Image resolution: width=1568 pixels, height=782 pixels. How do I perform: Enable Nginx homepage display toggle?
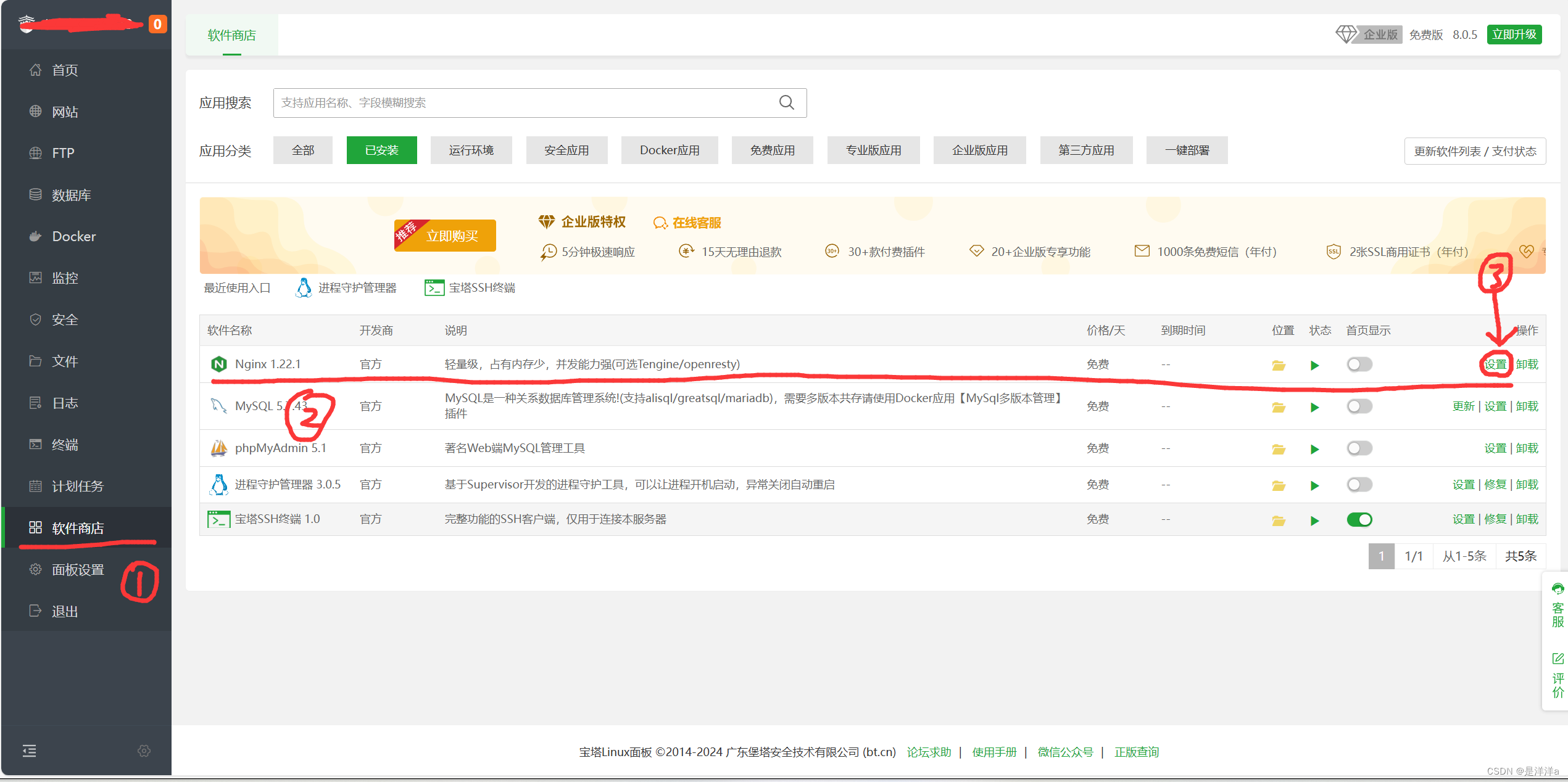point(1359,364)
